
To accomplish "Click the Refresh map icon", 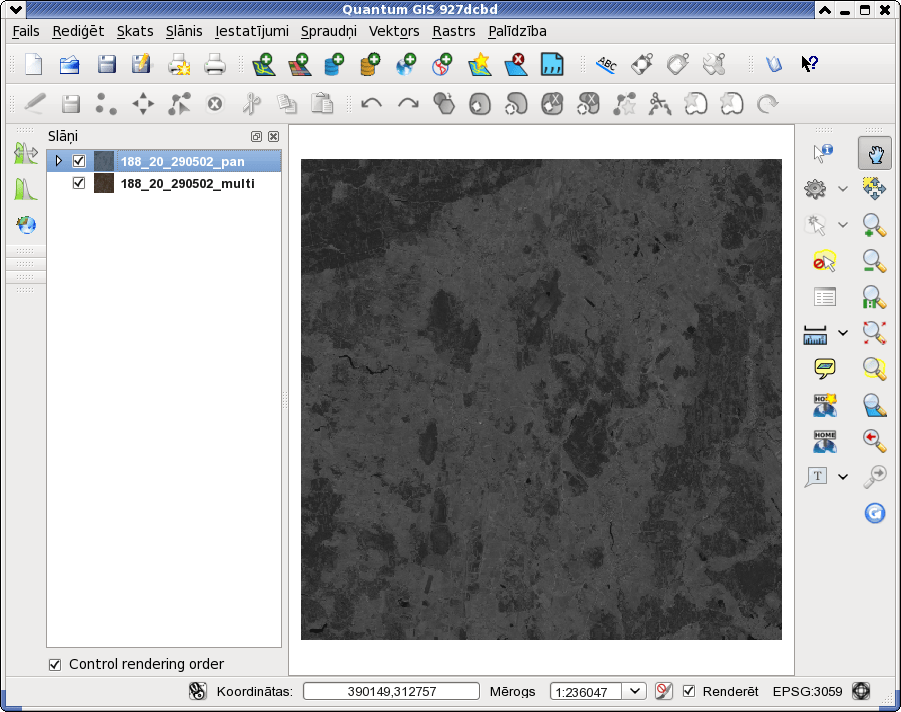I will click(x=875, y=513).
